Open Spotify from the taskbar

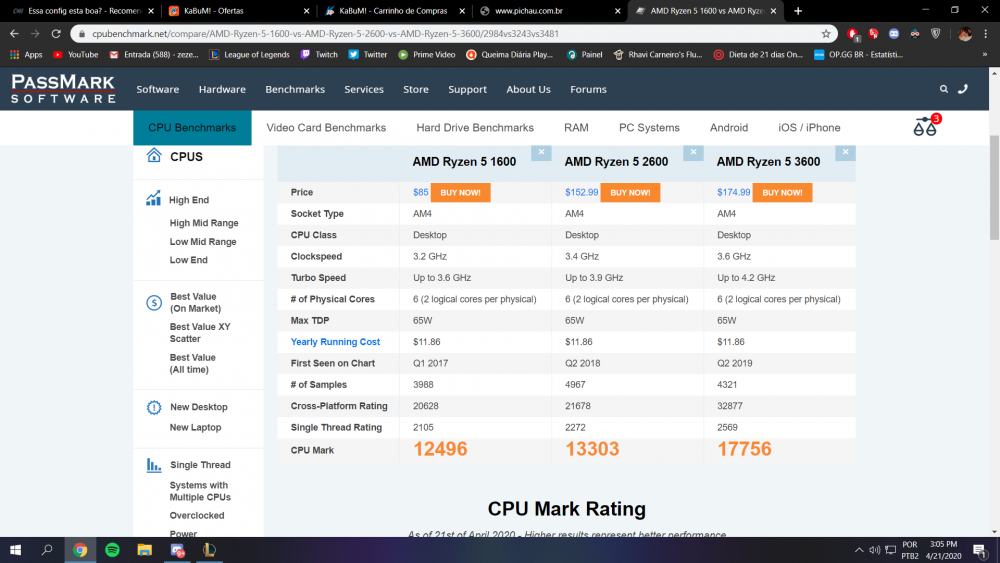pos(112,550)
